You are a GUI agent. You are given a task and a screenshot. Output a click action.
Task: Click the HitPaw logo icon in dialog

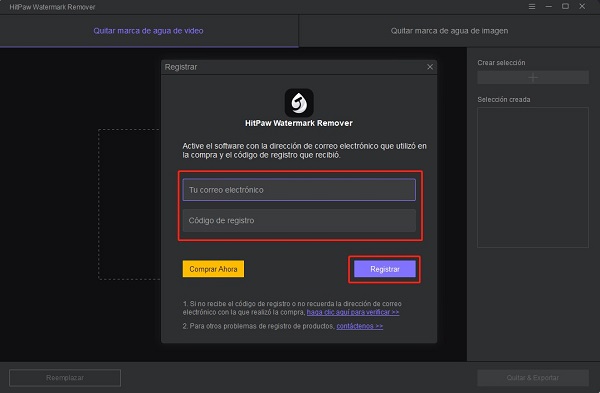pyautogui.click(x=299, y=103)
